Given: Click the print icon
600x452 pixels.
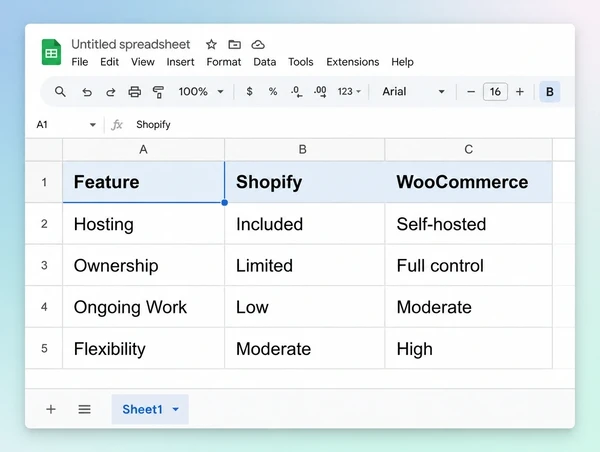Looking at the screenshot, I should (x=134, y=92).
